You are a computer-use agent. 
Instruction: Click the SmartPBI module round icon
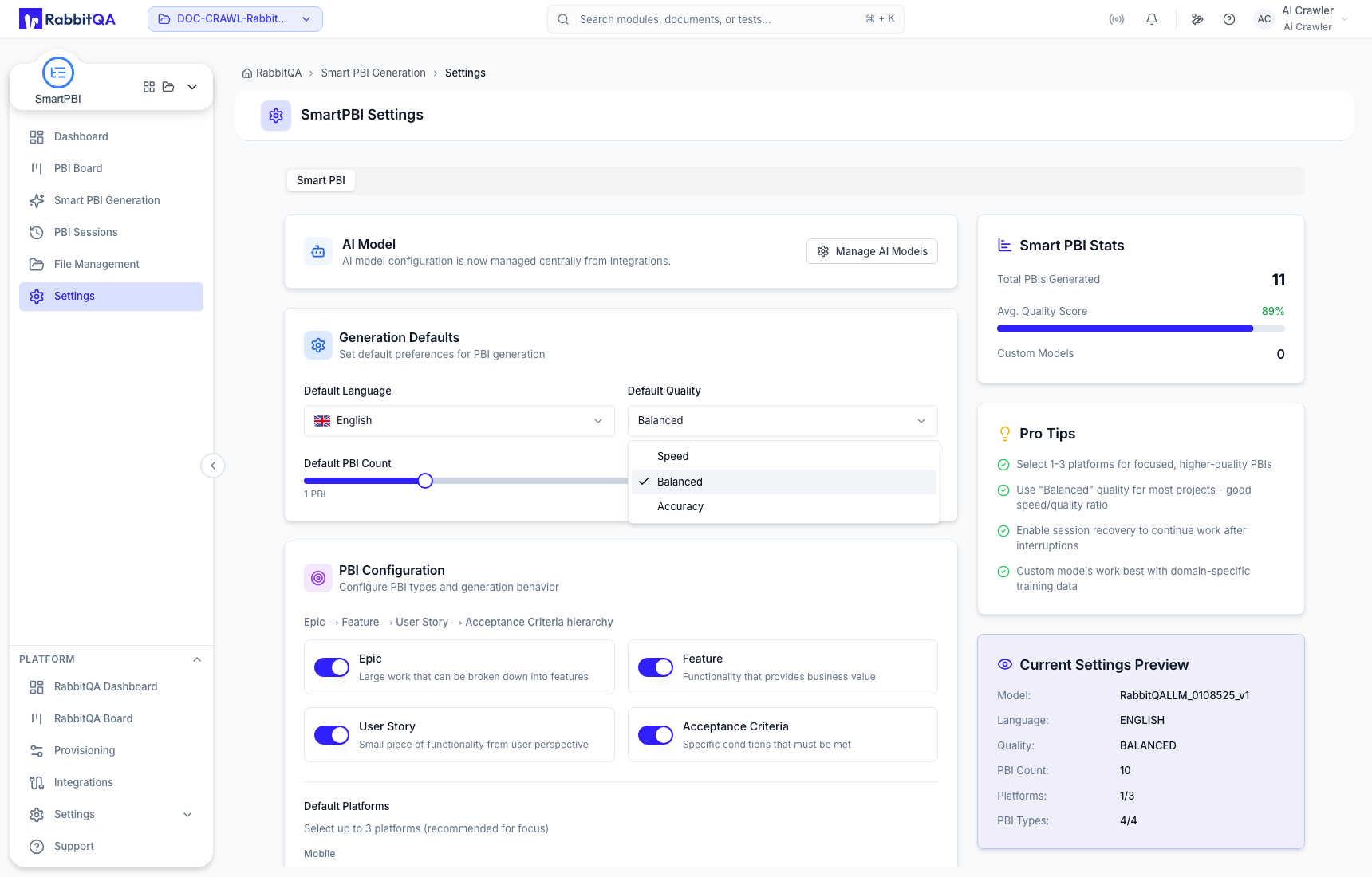(x=58, y=73)
